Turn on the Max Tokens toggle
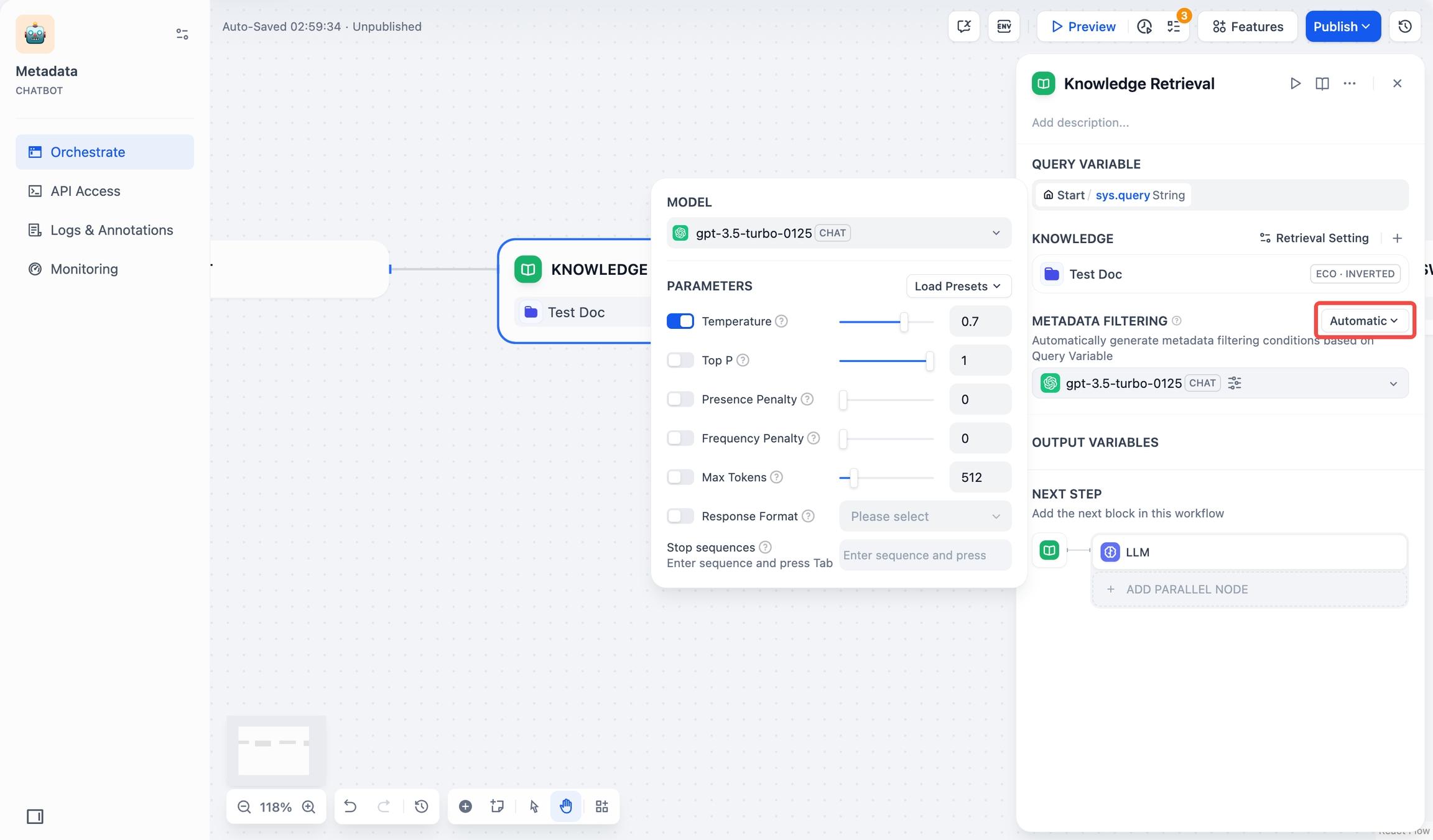Viewport: 1433px width, 840px height. pos(680,477)
